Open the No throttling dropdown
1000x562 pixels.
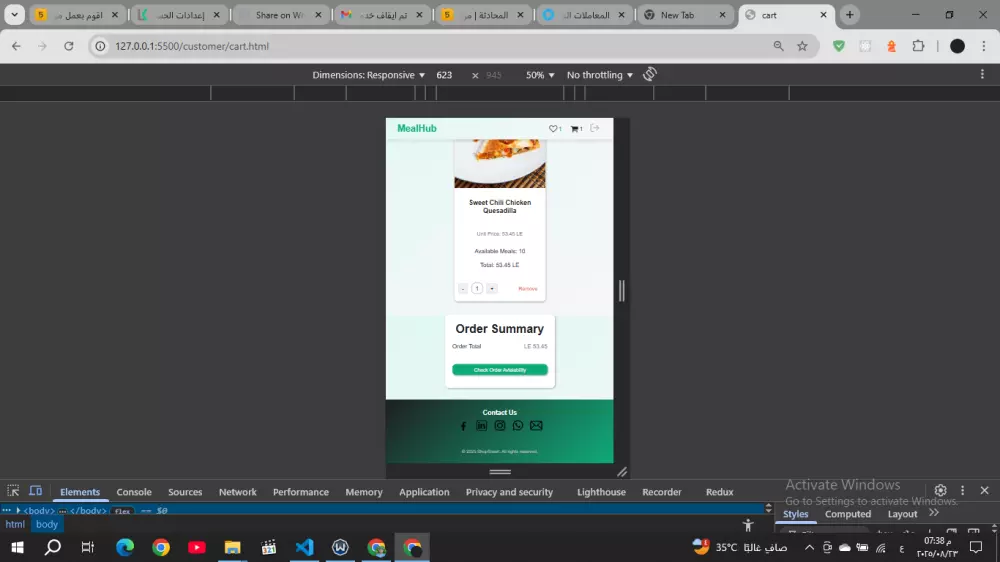599,75
